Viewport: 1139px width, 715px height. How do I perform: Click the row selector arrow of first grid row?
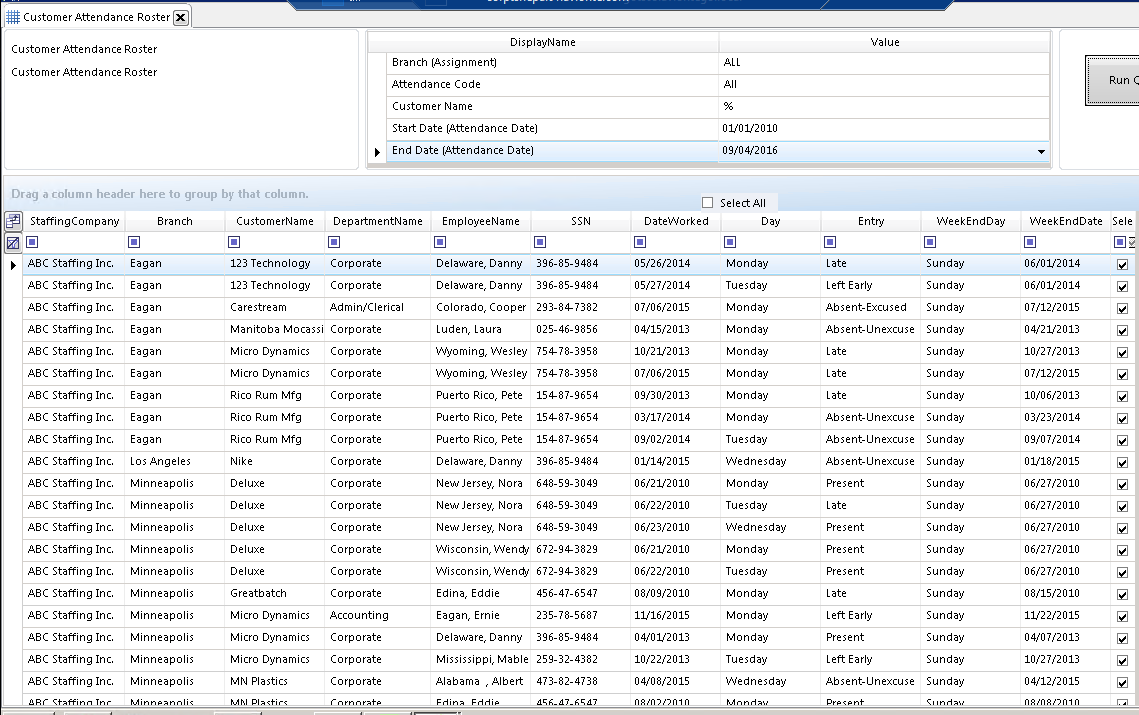(x=13, y=265)
